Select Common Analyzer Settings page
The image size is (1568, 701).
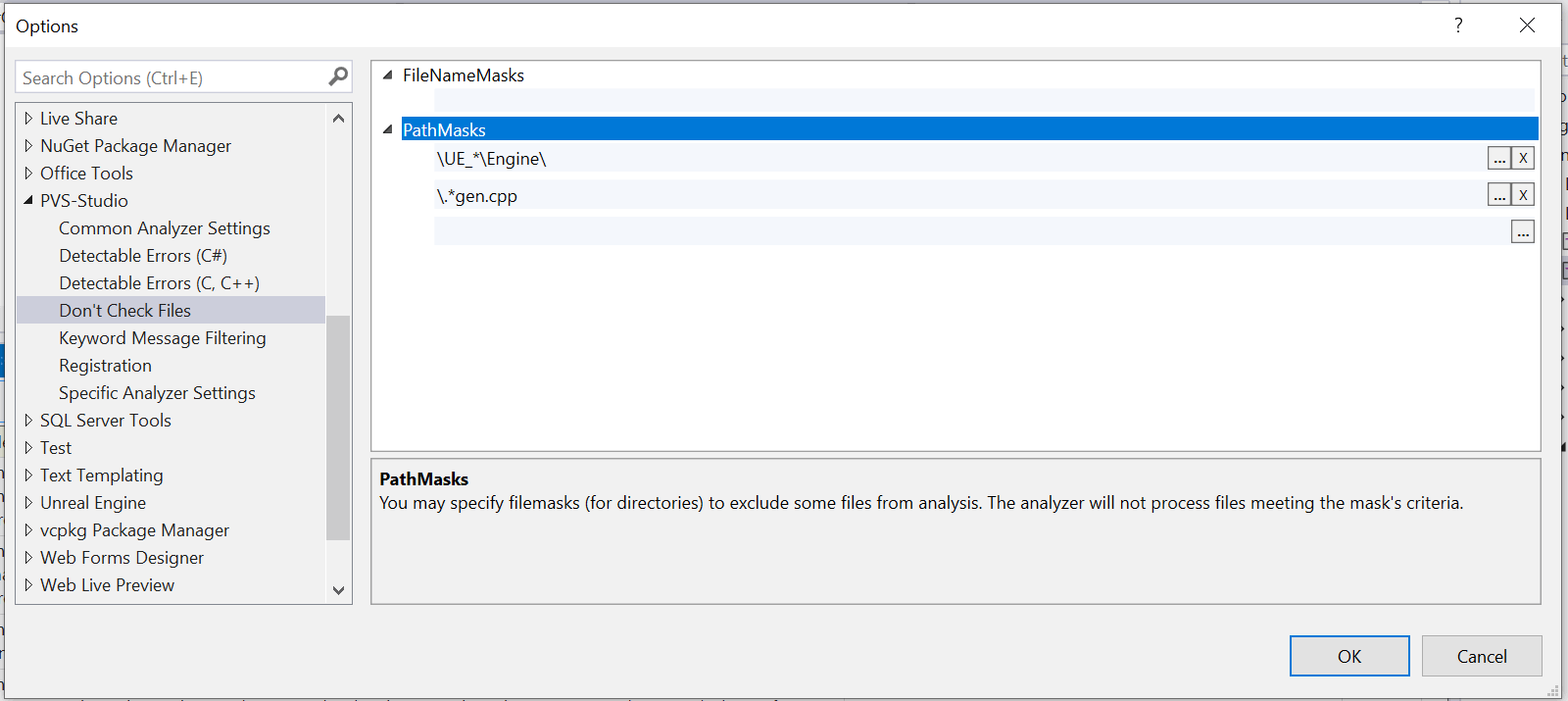(164, 228)
